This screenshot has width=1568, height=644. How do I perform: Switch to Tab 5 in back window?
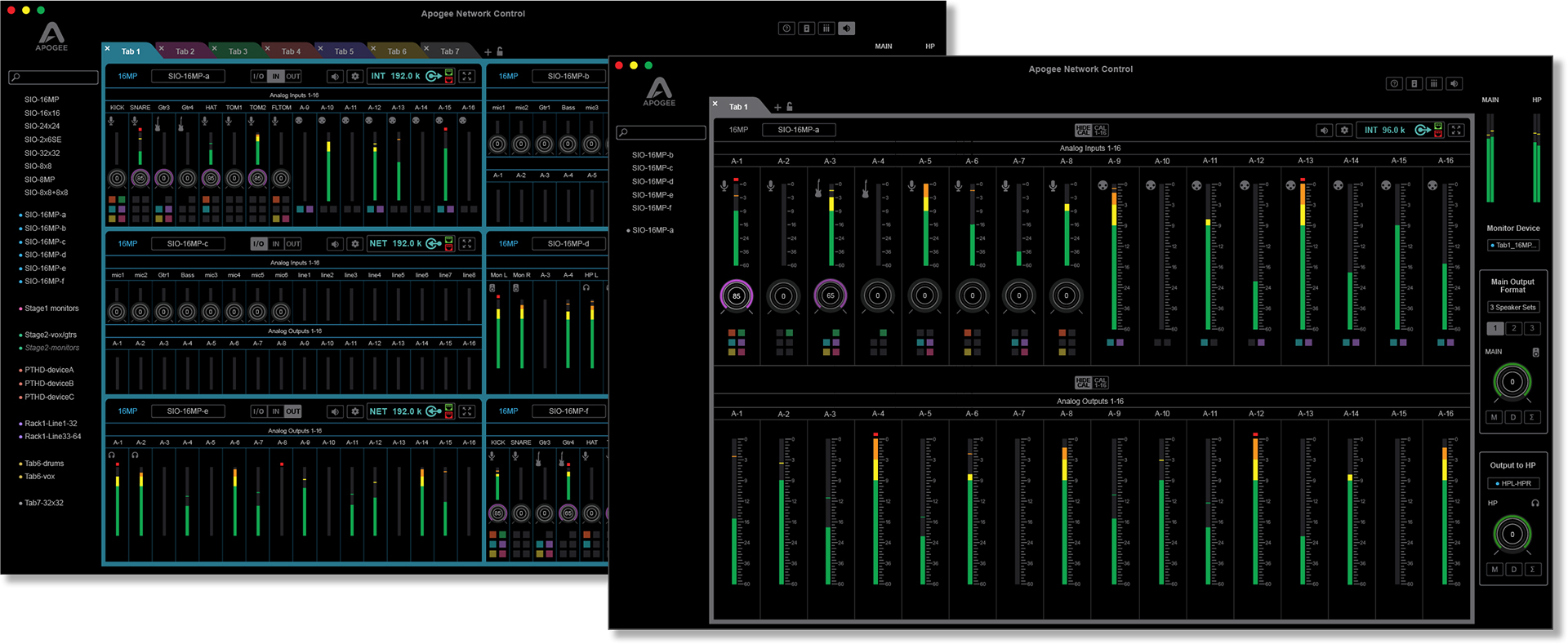click(x=344, y=51)
